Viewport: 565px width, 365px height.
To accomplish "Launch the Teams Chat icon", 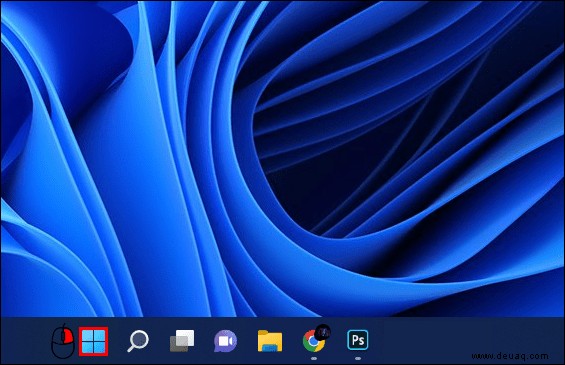I will tap(226, 341).
